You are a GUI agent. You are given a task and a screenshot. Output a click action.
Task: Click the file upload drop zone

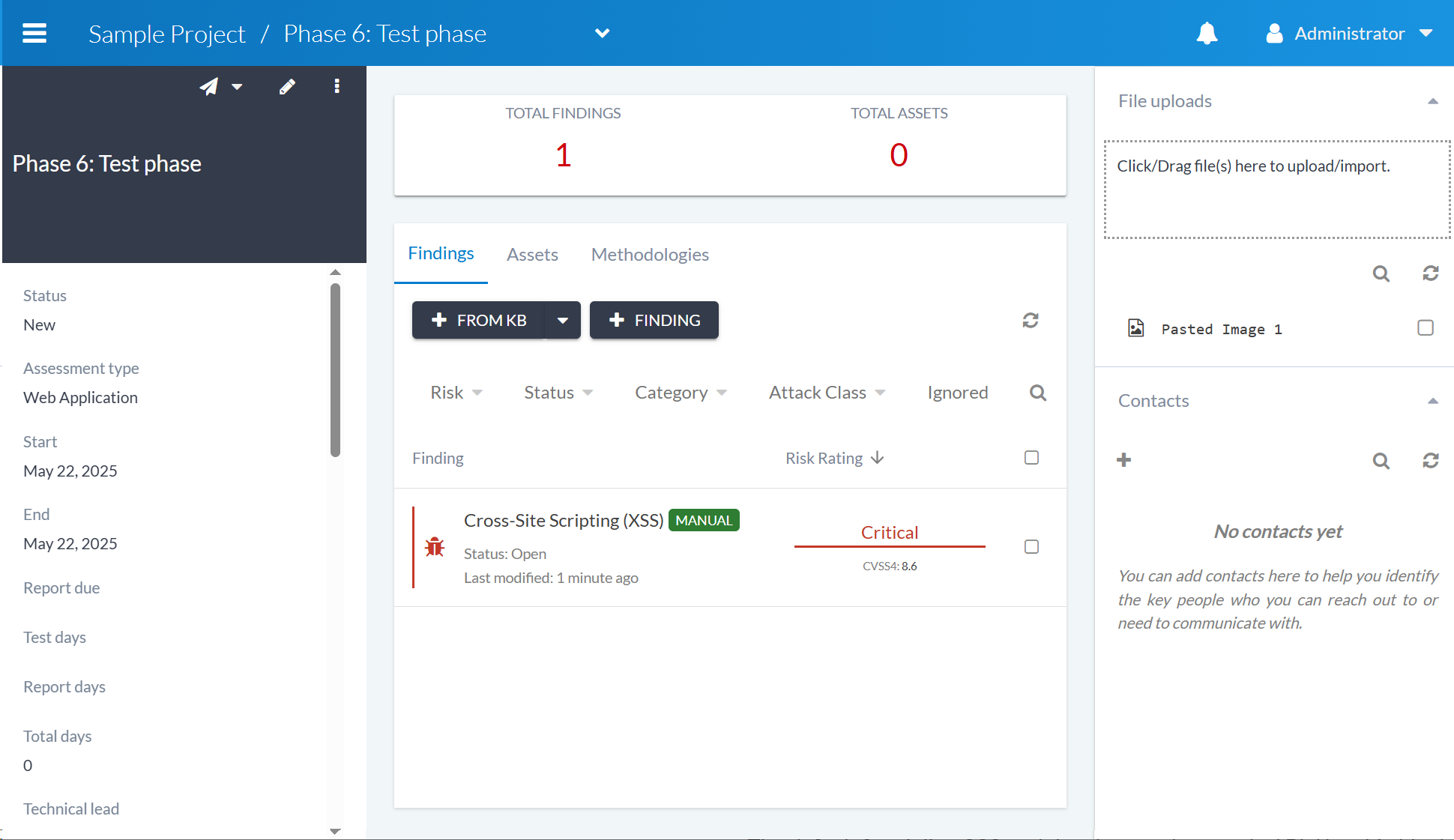click(x=1276, y=190)
